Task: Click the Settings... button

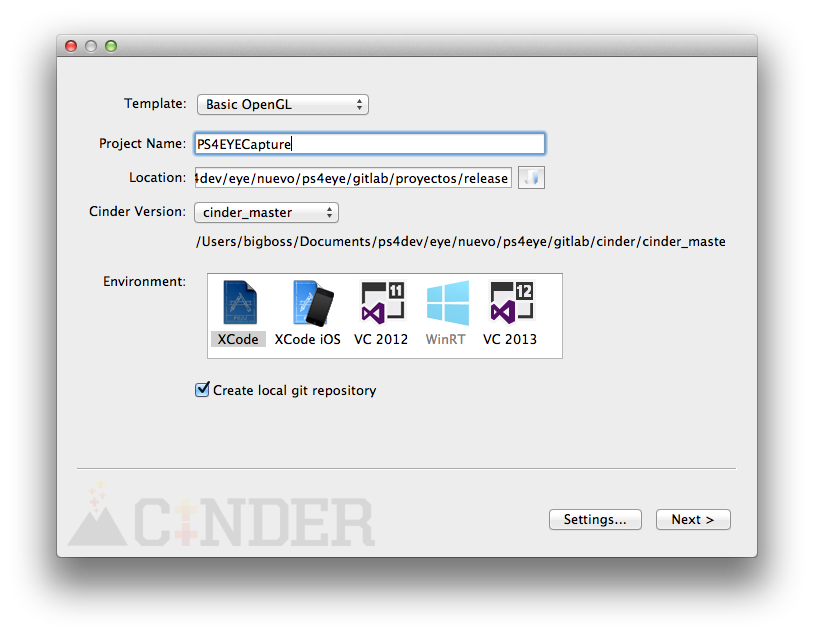Action: 595,519
